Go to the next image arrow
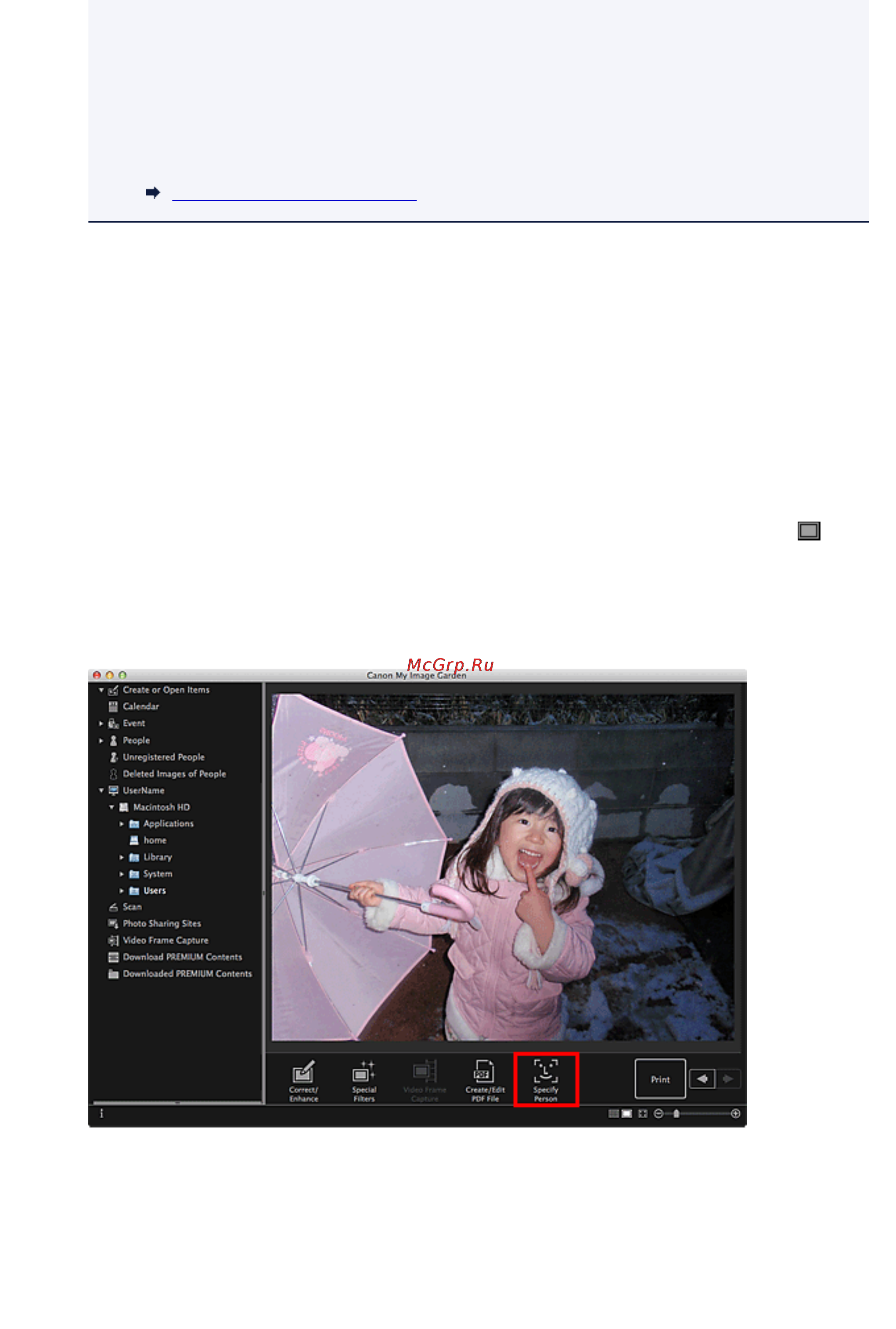The height and width of the screenshot is (1329, 896). tap(728, 1079)
